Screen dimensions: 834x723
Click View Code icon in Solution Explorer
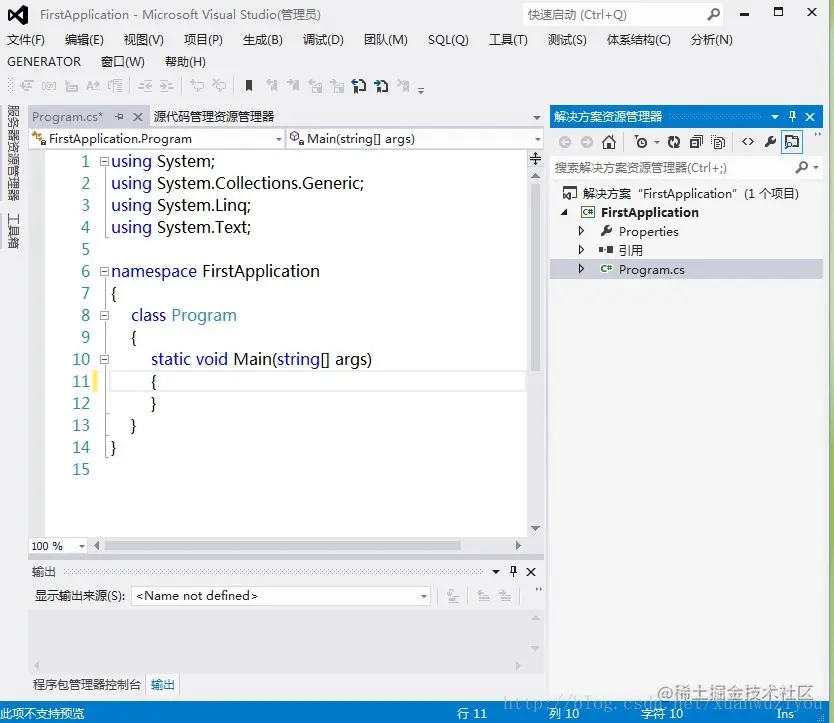748,142
